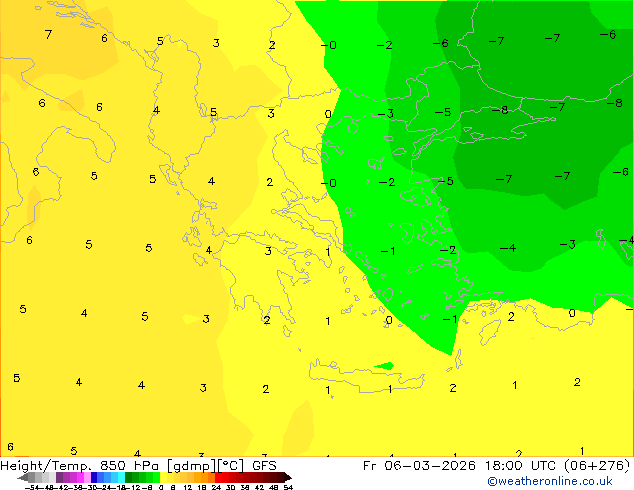This screenshot has width=634, height=490.
Task: Pick the cyan swatch at -18 on legend
Action: tap(122, 477)
